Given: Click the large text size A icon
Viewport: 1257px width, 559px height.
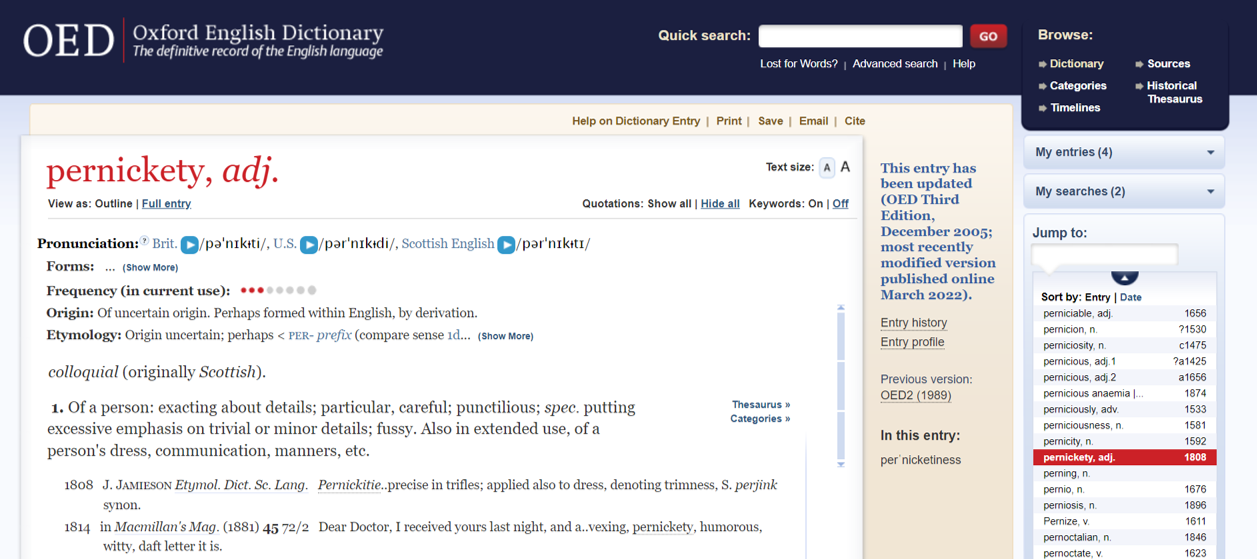Looking at the screenshot, I should [845, 167].
